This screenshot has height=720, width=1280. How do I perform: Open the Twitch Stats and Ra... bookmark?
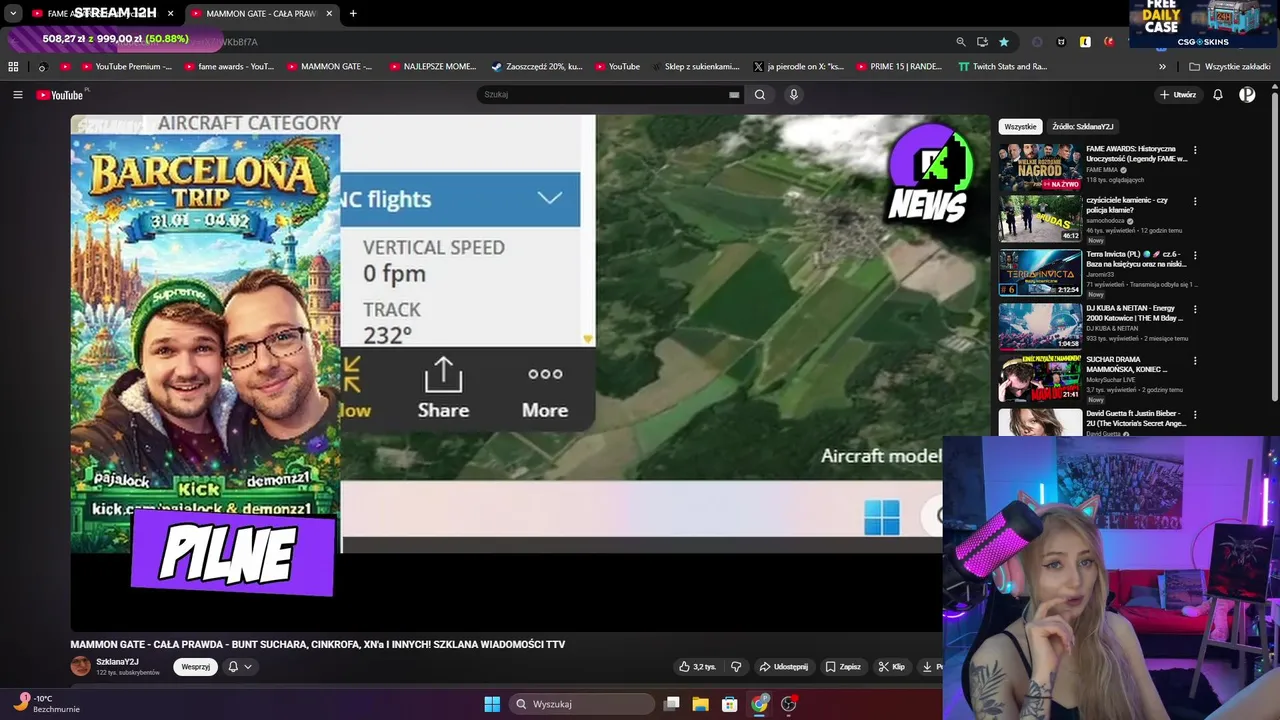click(1003, 67)
